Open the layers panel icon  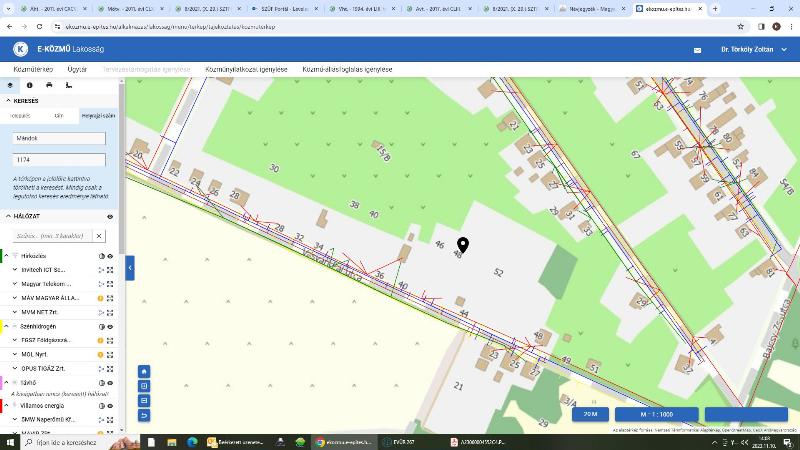pos(9,85)
